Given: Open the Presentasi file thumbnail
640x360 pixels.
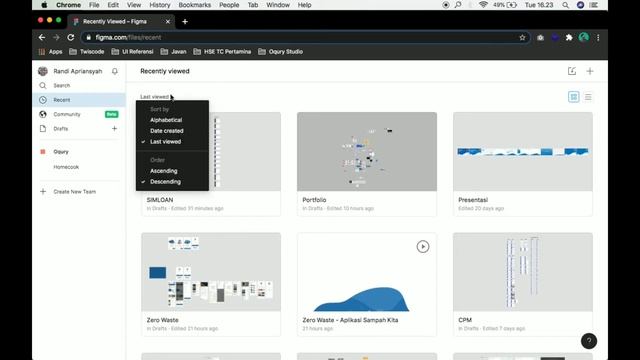Looking at the screenshot, I should [523, 151].
